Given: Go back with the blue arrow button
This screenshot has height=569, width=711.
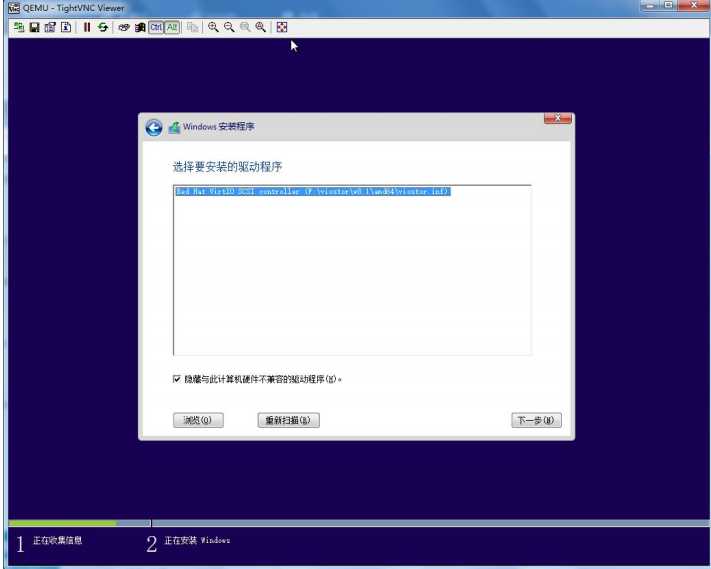Looking at the screenshot, I should tap(154, 127).
